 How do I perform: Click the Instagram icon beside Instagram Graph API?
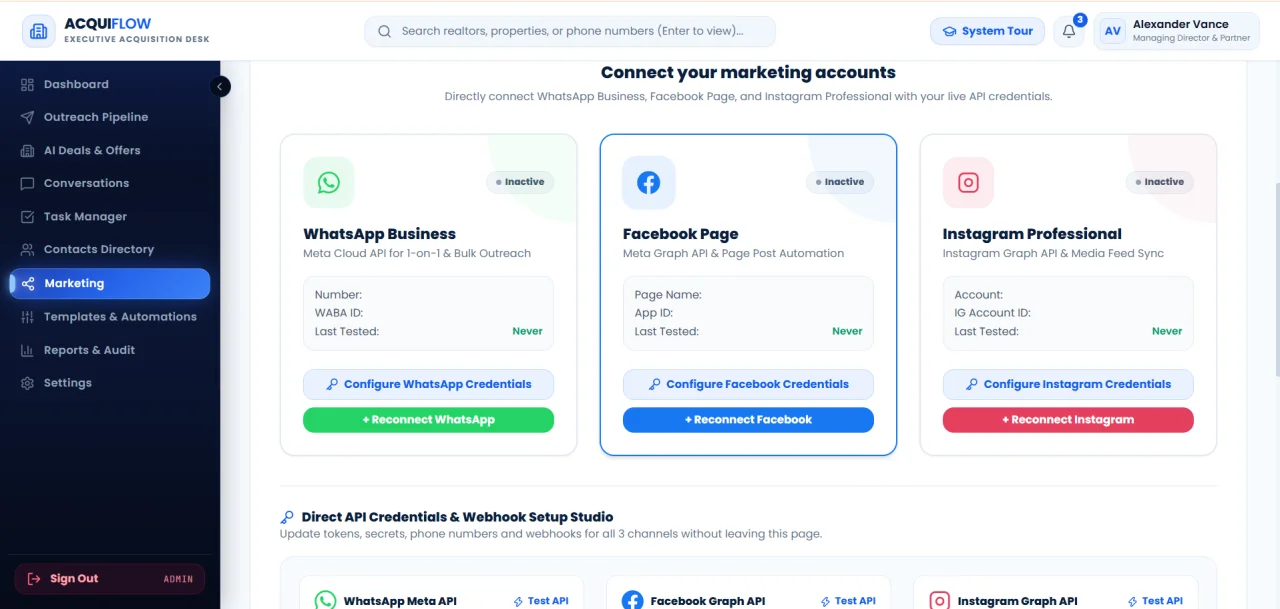click(939, 601)
